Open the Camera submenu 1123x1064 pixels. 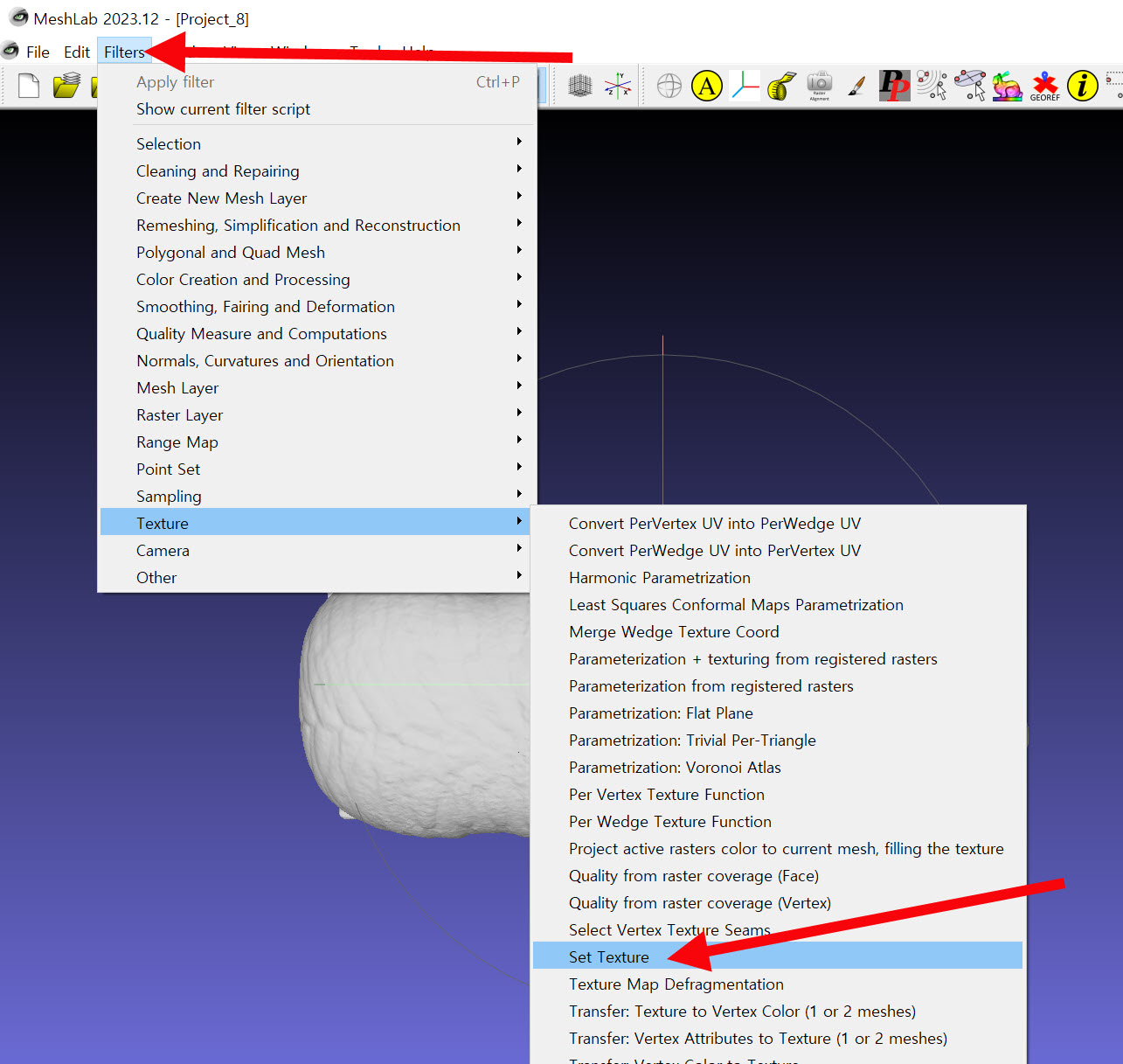coord(316,550)
